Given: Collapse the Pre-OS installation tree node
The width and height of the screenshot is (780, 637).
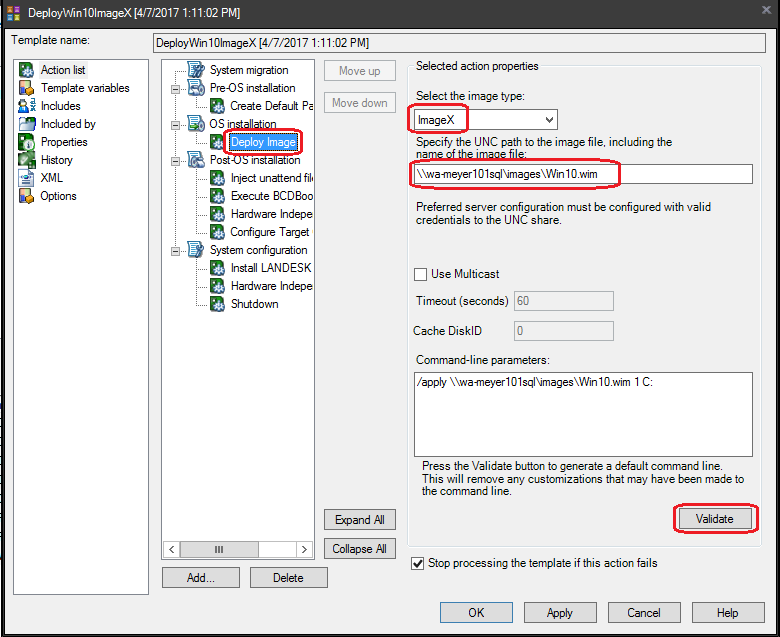Looking at the screenshot, I should click(x=175, y=90).
